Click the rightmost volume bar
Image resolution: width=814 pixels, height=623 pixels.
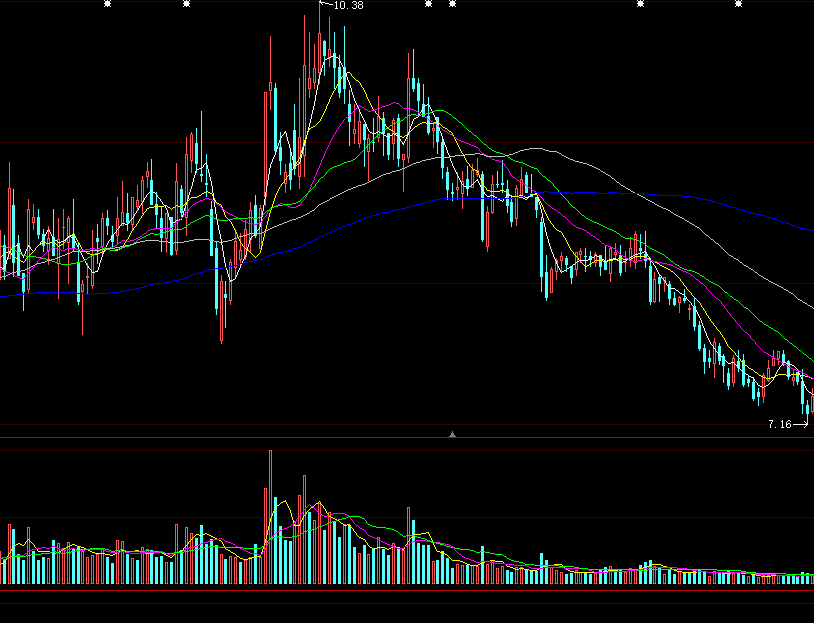[811, 579]
